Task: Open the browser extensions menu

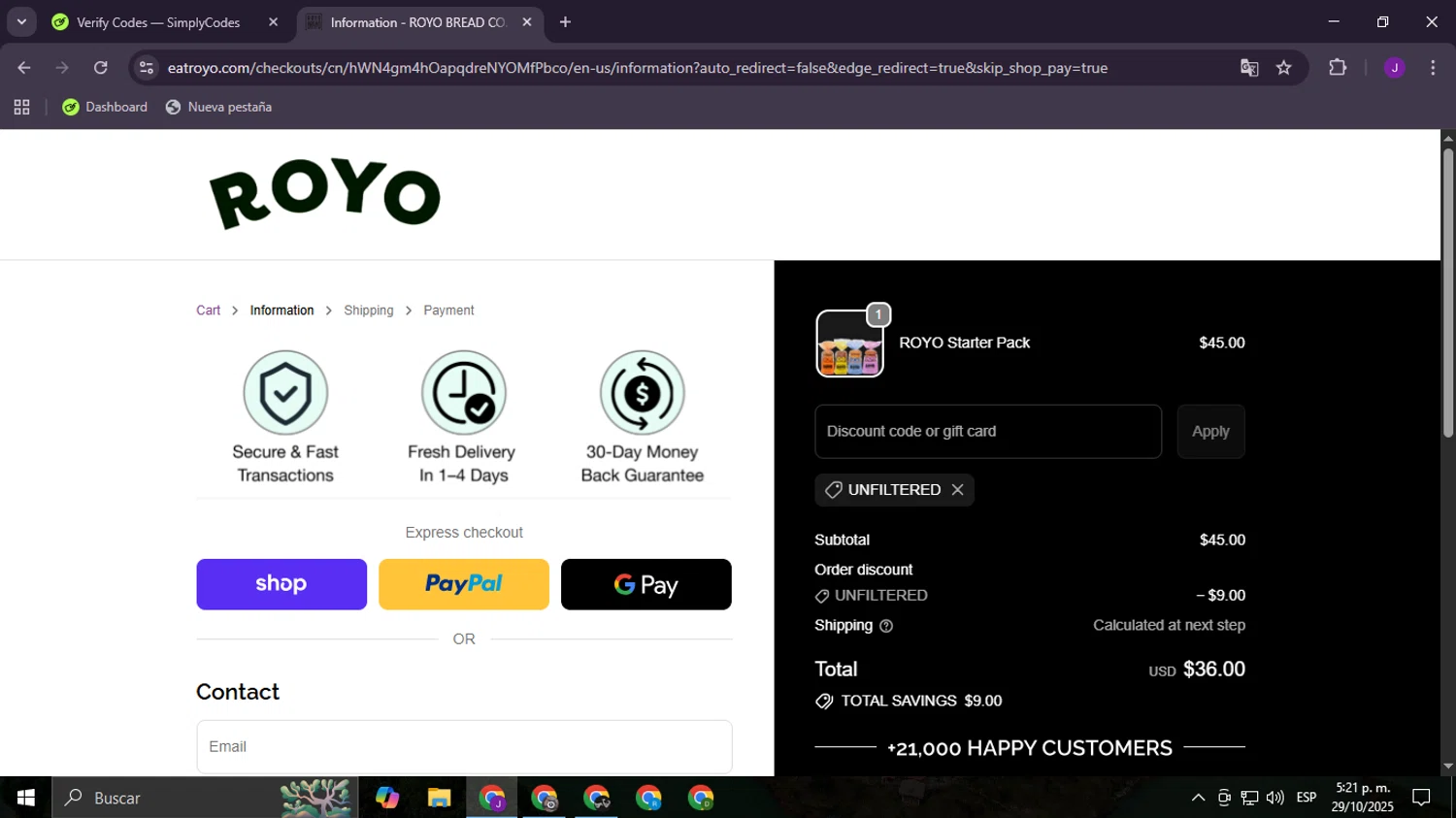Action: (x=1338, y=68)
